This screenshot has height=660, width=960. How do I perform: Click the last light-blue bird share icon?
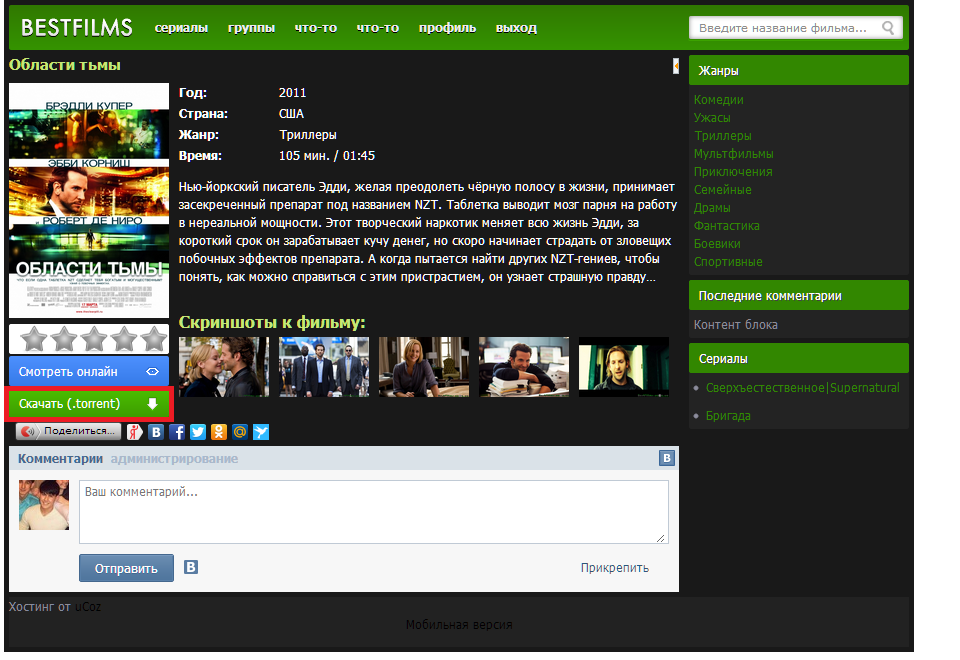(x=261, y=432)
